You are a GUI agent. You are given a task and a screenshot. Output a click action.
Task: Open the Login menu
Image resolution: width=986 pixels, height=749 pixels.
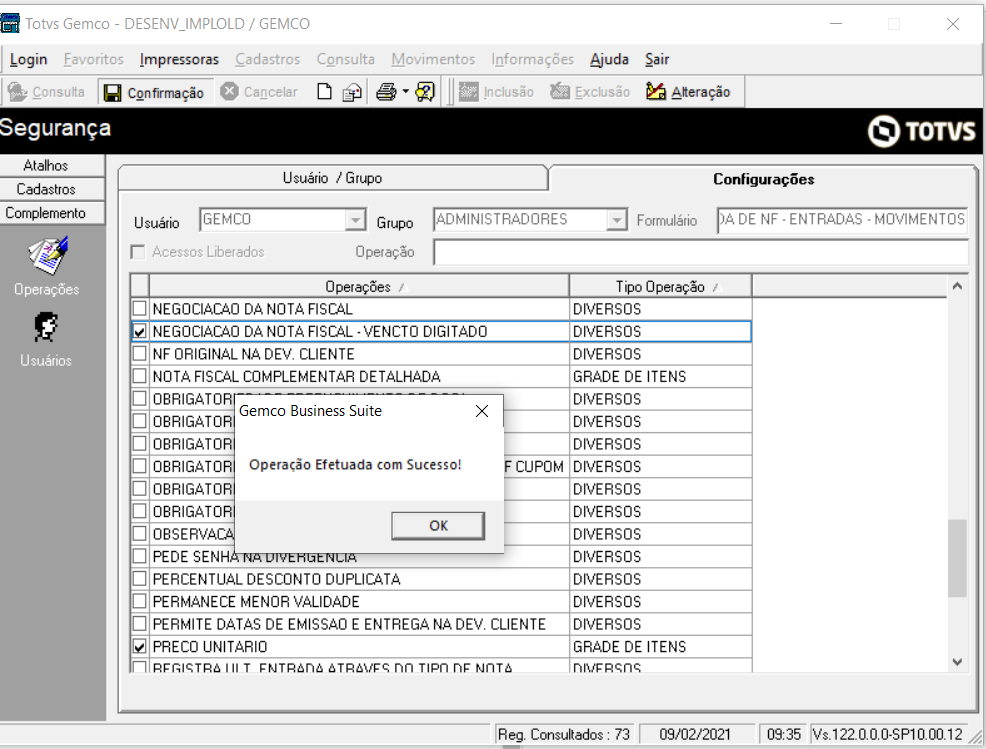point(28,59)
